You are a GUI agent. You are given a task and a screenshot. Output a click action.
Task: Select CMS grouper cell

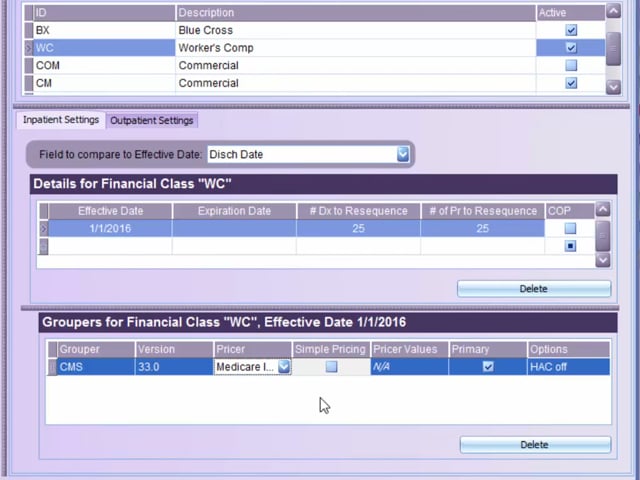tap(96, 367)
